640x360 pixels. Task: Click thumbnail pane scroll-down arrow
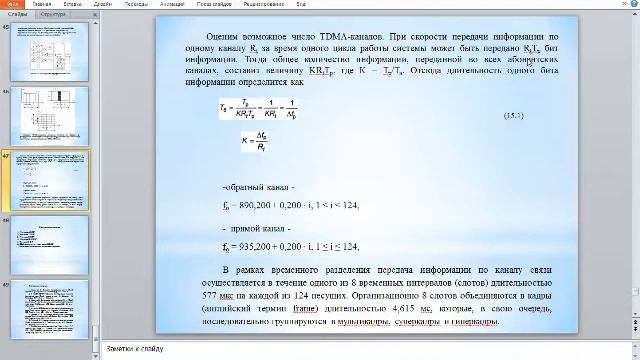pyautogui.click(x=96, y=356)
